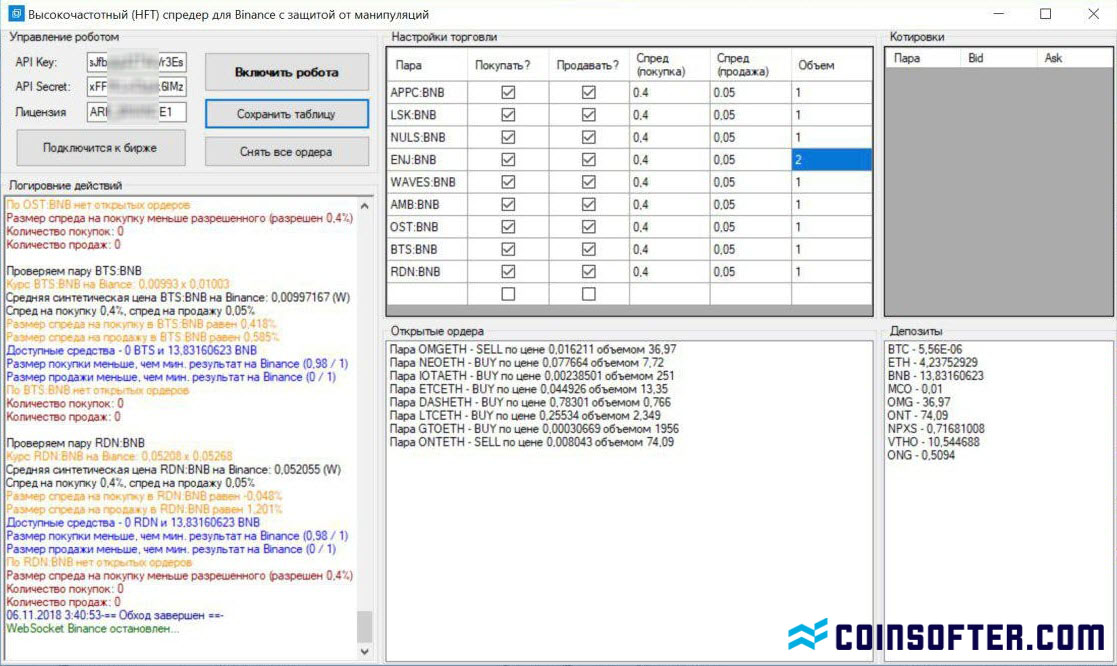Select the 'Пара NEOETH - BUY' open order
The image size is (1117, 666).
[x=526, y=363]
